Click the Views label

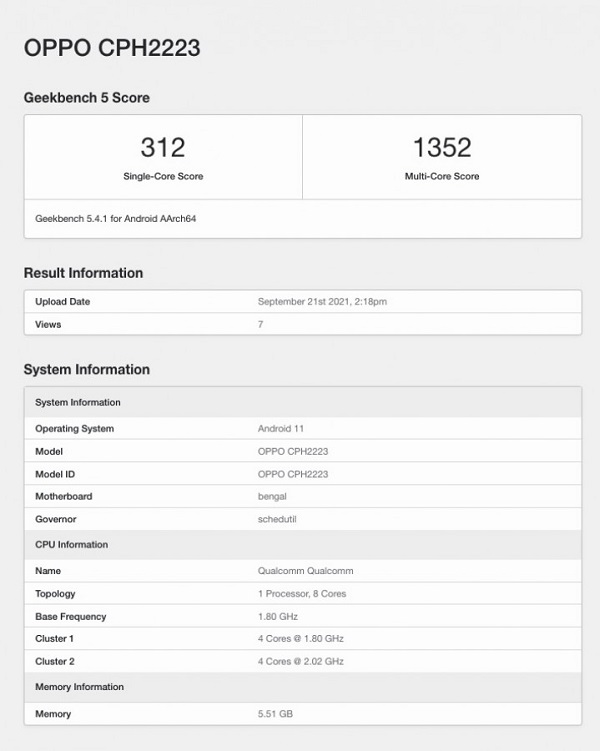point(48,324)
